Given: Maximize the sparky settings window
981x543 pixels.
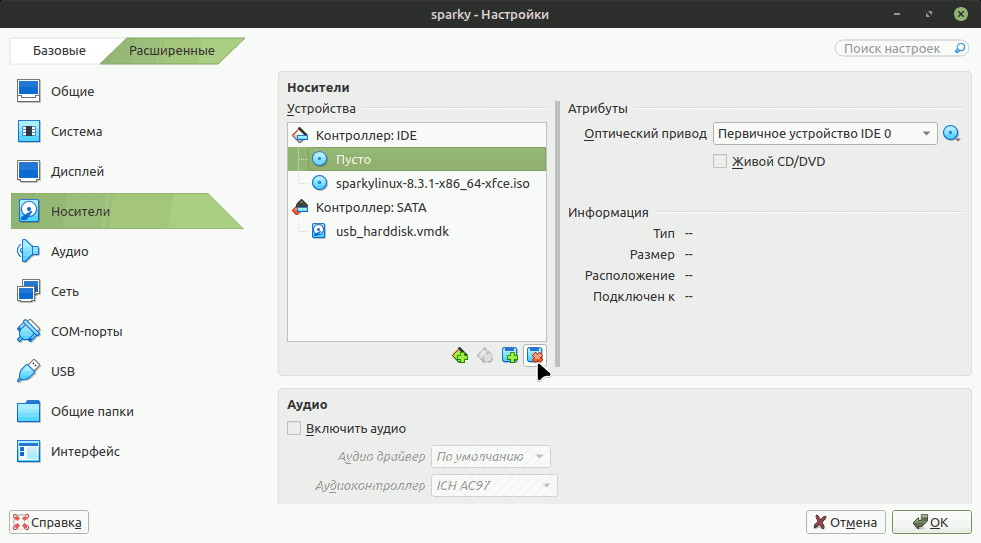Looking at the screenshot, I should (929, 14).
